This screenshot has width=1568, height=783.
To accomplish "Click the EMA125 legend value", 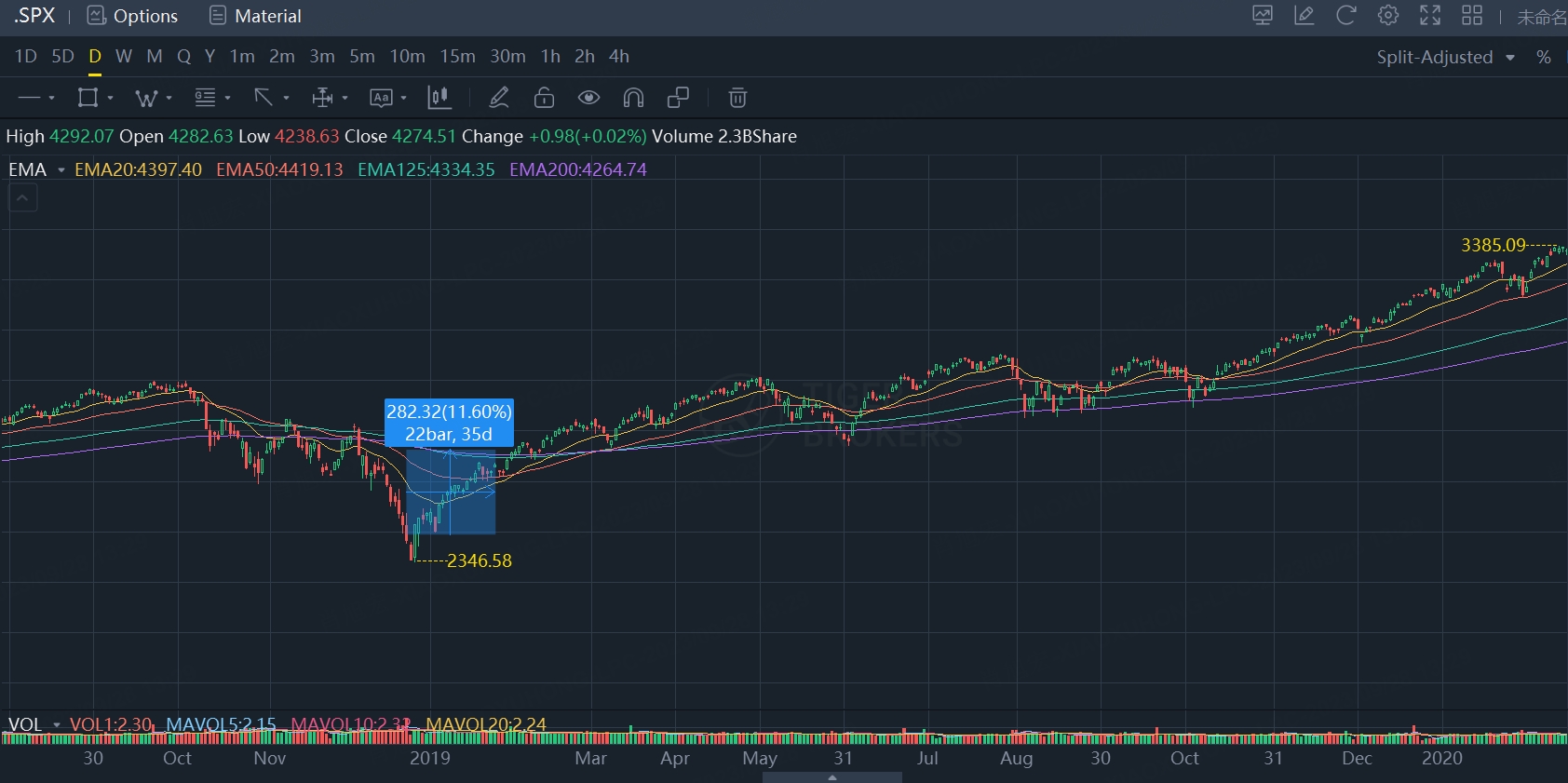I will click(x=426, y=169).
